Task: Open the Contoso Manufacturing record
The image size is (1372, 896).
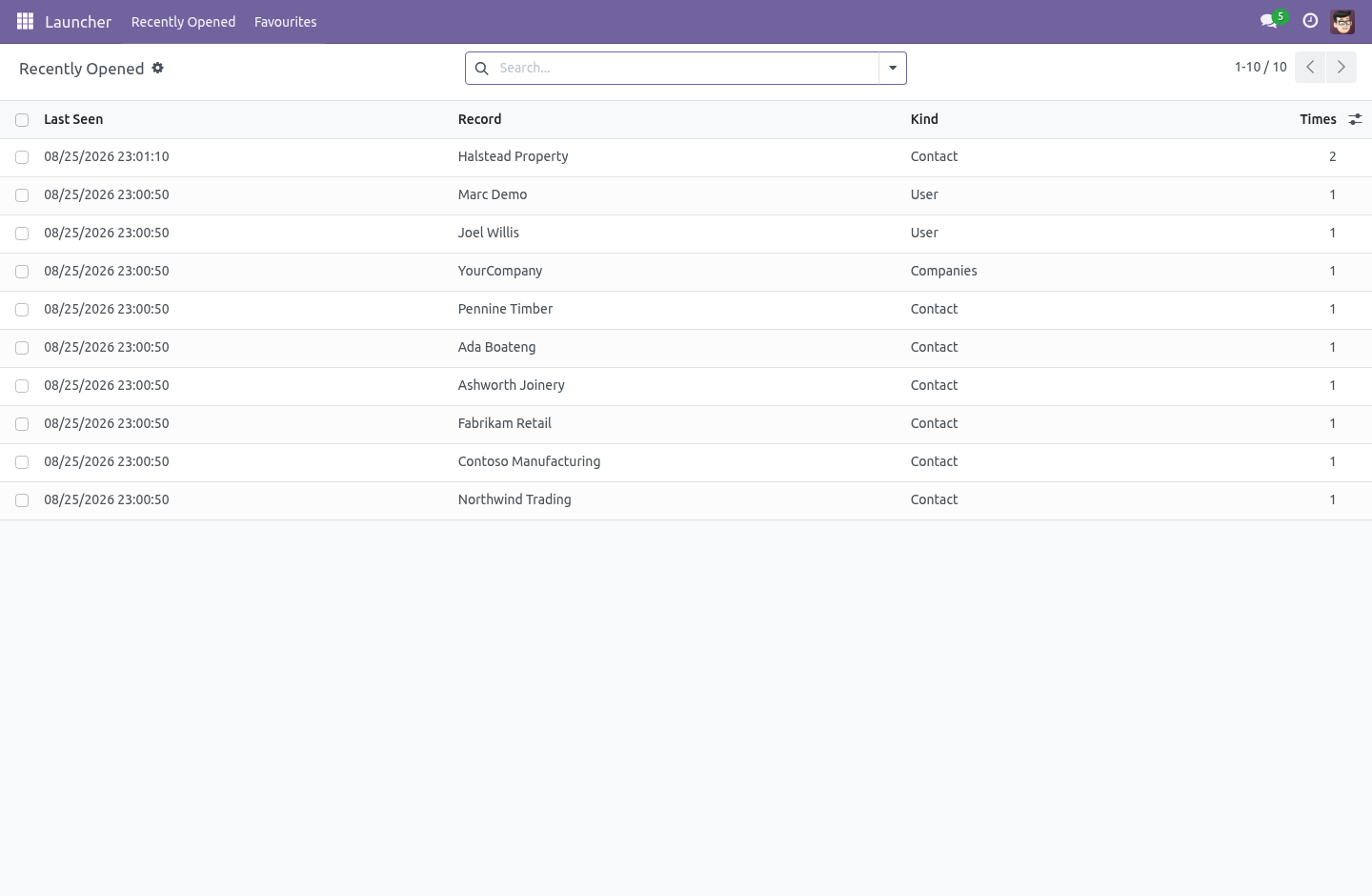Action: [x=529, y=461]
